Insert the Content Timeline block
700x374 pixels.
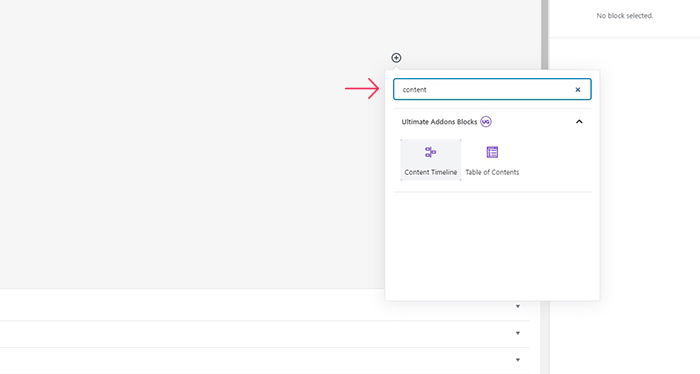pyautogui.click(x=431, y=160)
